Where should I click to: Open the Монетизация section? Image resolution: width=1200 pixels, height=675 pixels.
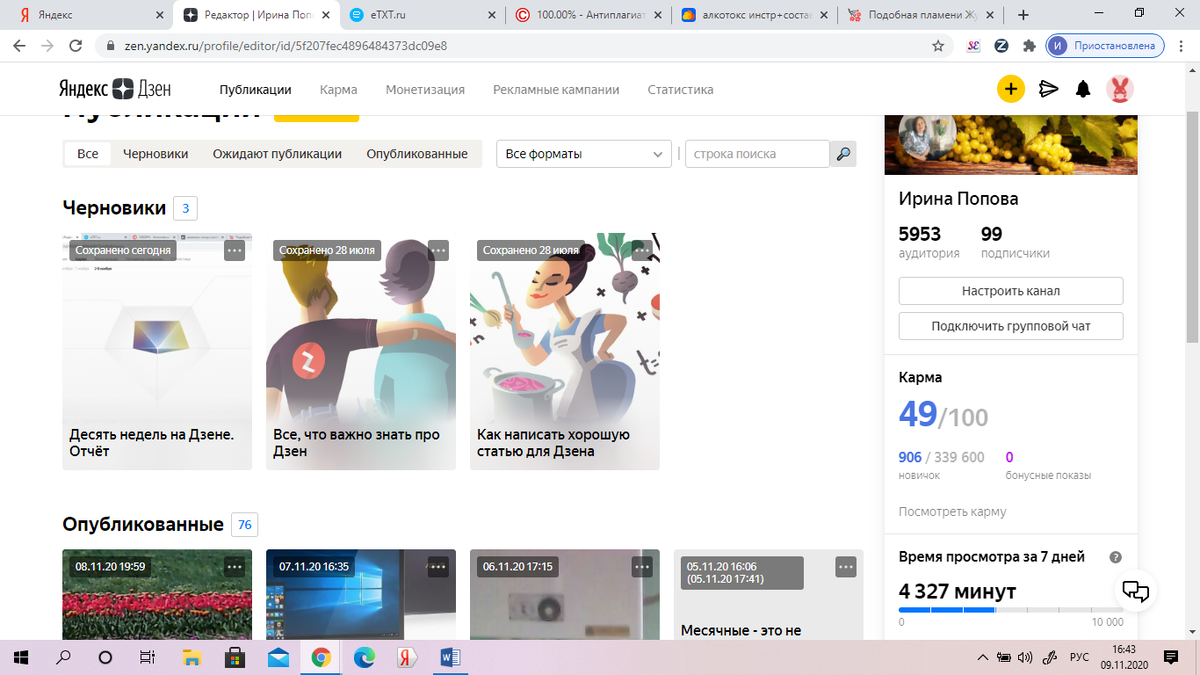(425, 89)
